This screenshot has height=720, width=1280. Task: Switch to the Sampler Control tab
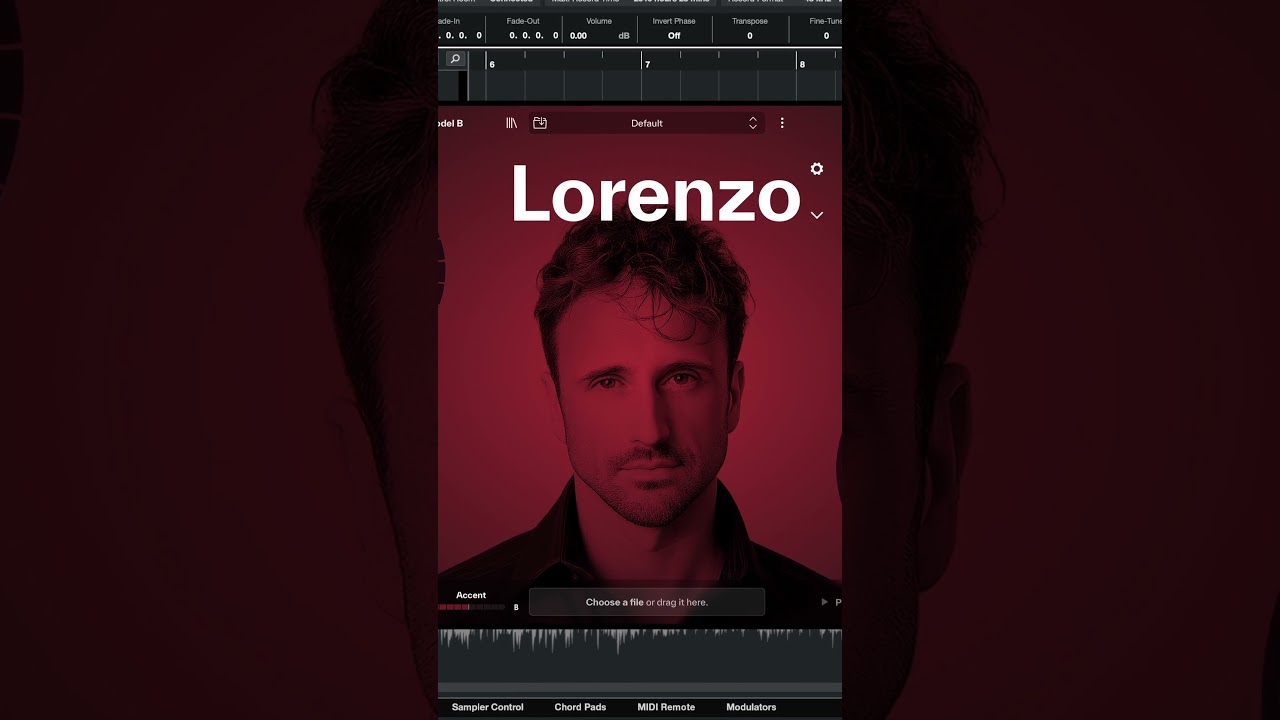click(487, 707)
